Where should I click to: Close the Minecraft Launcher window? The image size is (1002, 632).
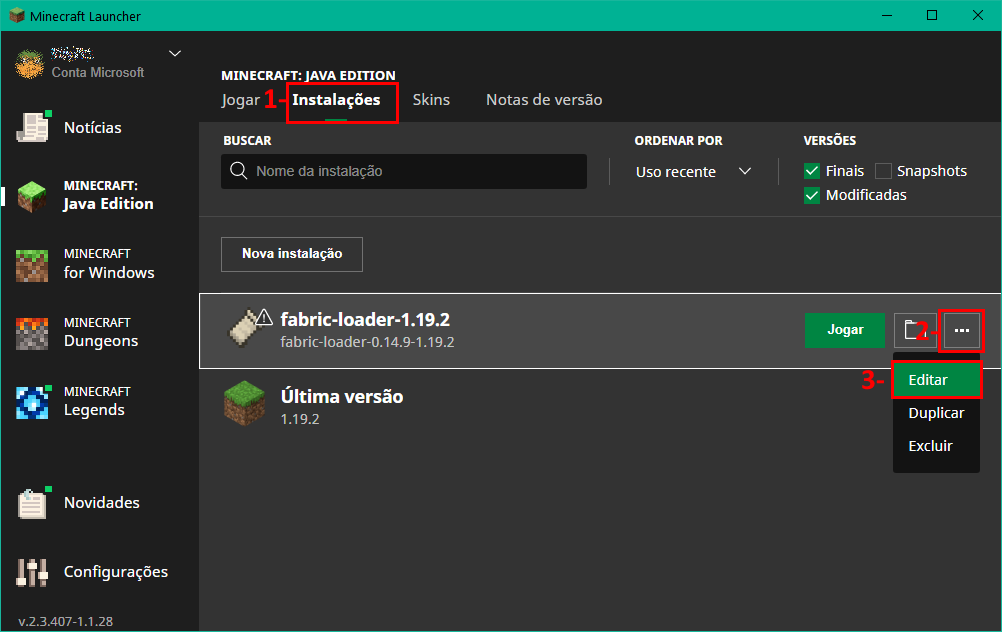coord(978,15)
